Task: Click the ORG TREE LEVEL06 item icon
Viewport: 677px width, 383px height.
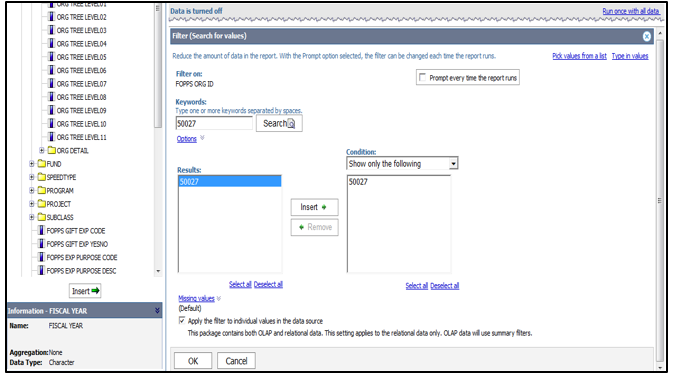Action: pyautogui.click(x=51, y=70)
